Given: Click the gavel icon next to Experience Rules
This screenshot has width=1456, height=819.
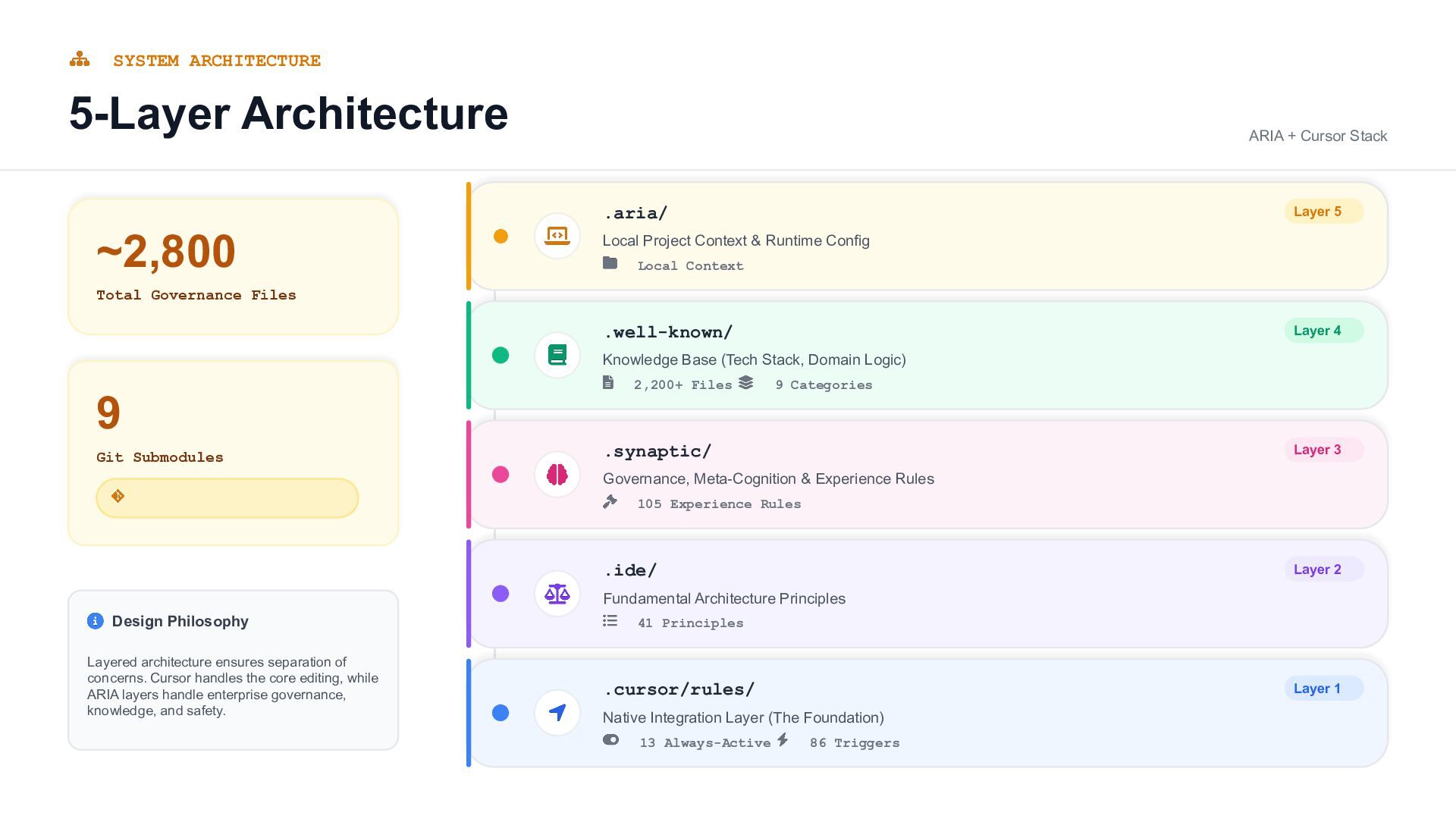Looking at the screenshot, I should pyautogui.click(x=610, y=502).
